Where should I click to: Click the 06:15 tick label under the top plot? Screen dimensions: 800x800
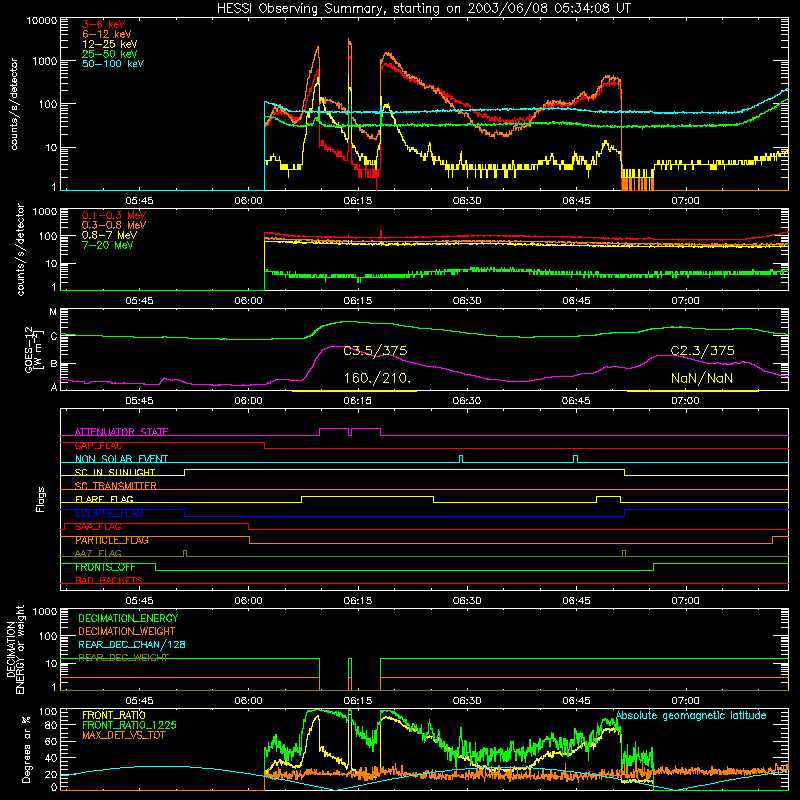coord(358,201)
